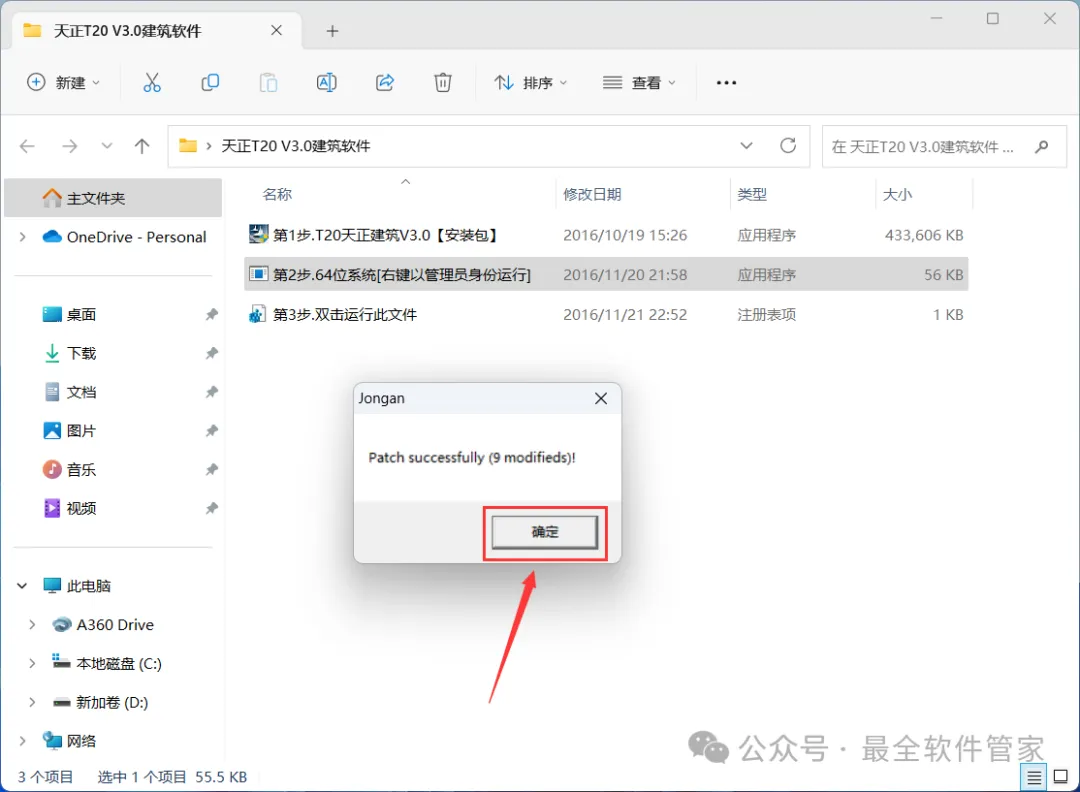
Task: Expand the address bar history dropdown
Action: (746, 146)
